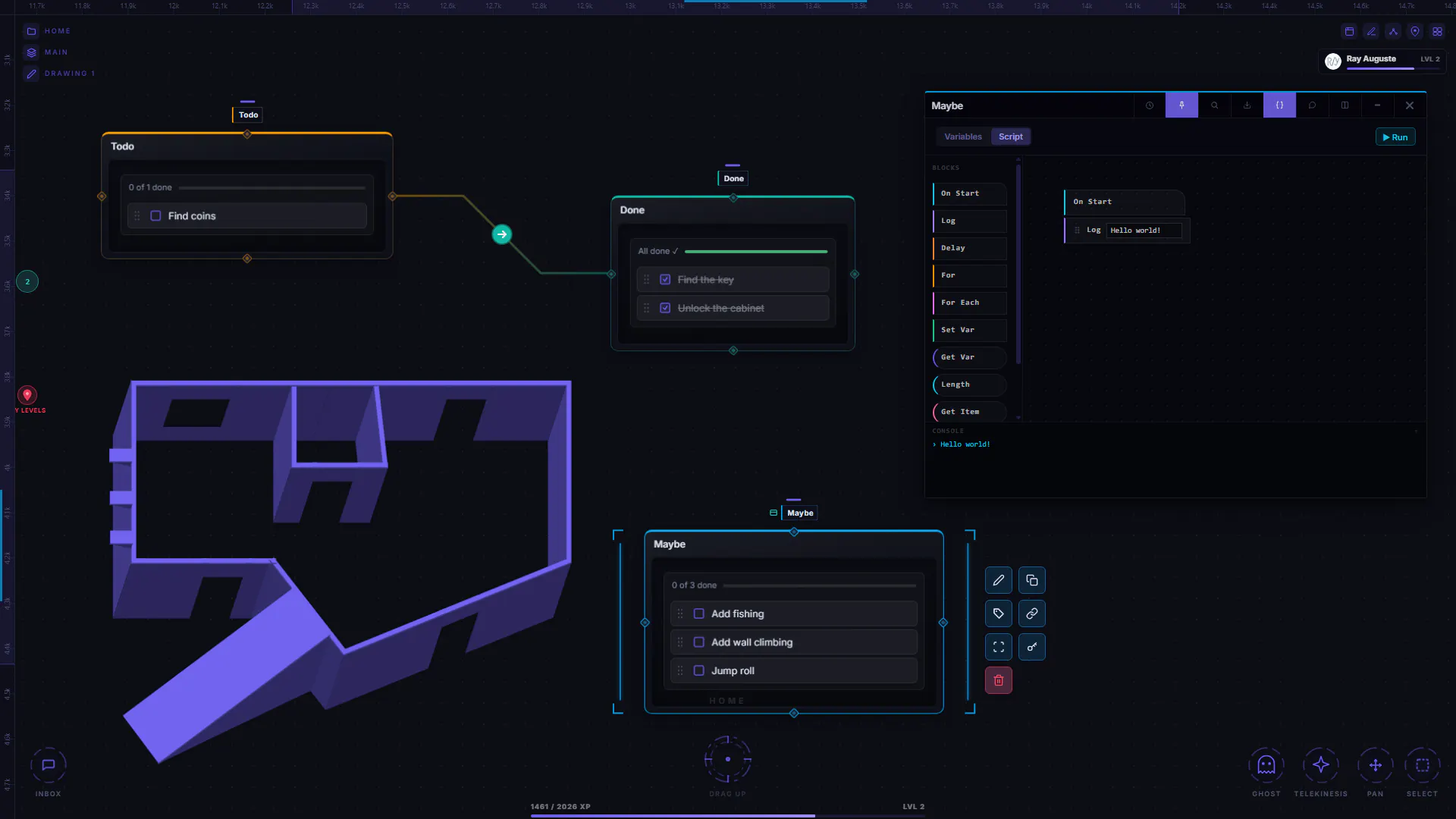Screen dimensions: 1456x819
Task: Click the tag icon beside Maybe card
Action: tap(999, 613)
